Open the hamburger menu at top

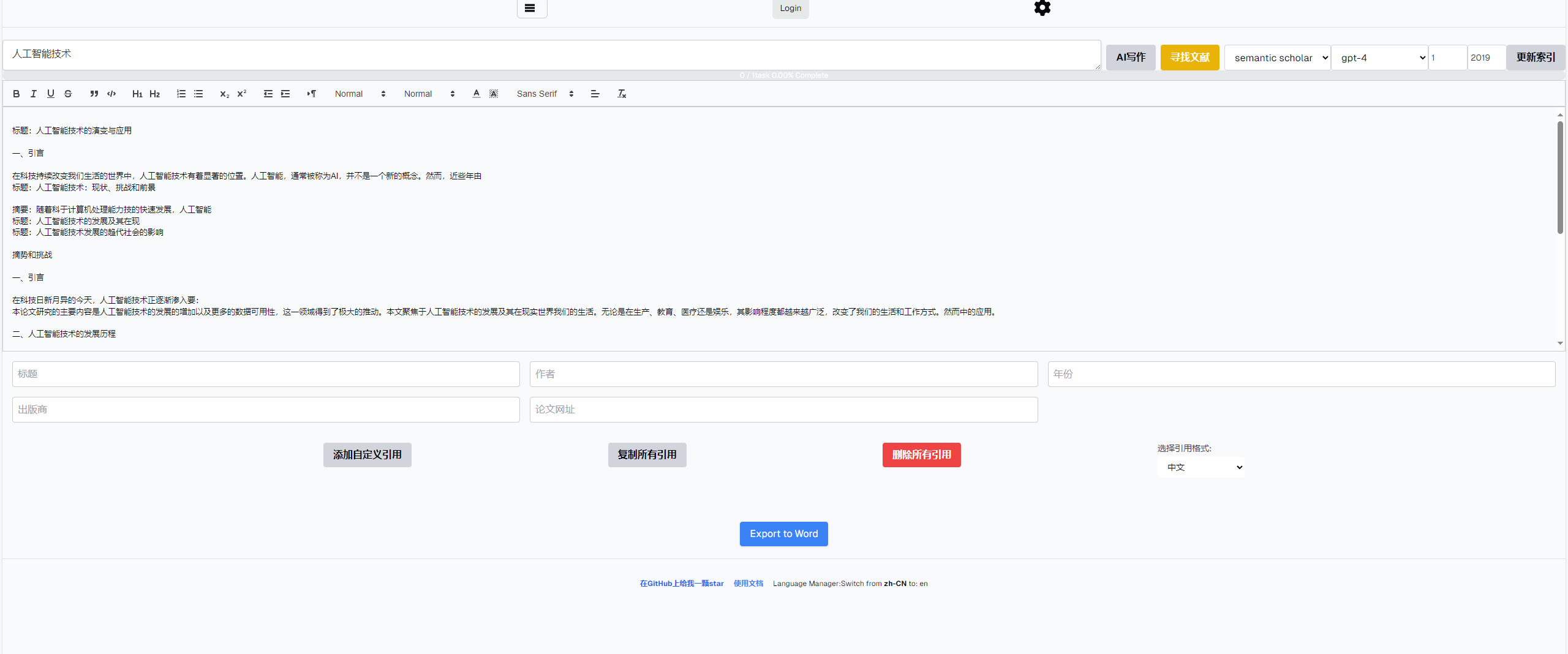(530, 8)
